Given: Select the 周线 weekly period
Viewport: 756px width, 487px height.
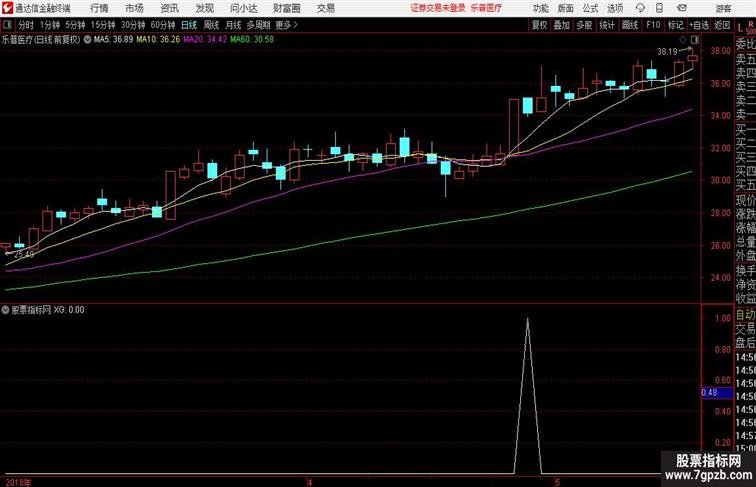Looking at the screenshot, I should tap(211, 25).
